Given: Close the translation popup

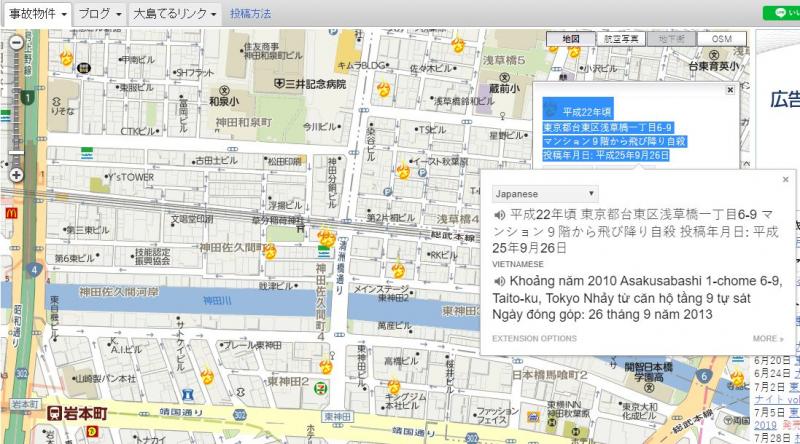Looking at the screenshot, I should click(786, 179).
